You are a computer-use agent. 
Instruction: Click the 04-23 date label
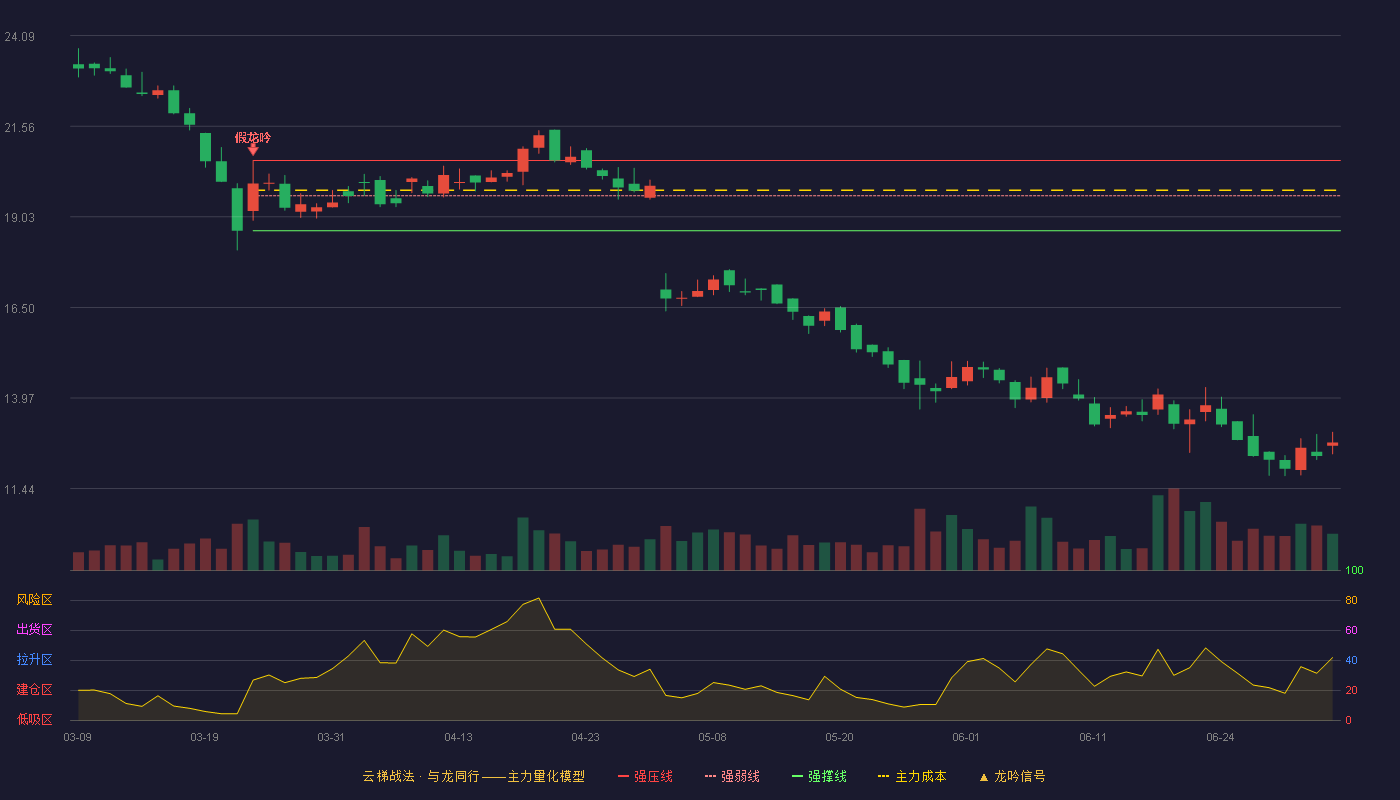click(586, 737)
